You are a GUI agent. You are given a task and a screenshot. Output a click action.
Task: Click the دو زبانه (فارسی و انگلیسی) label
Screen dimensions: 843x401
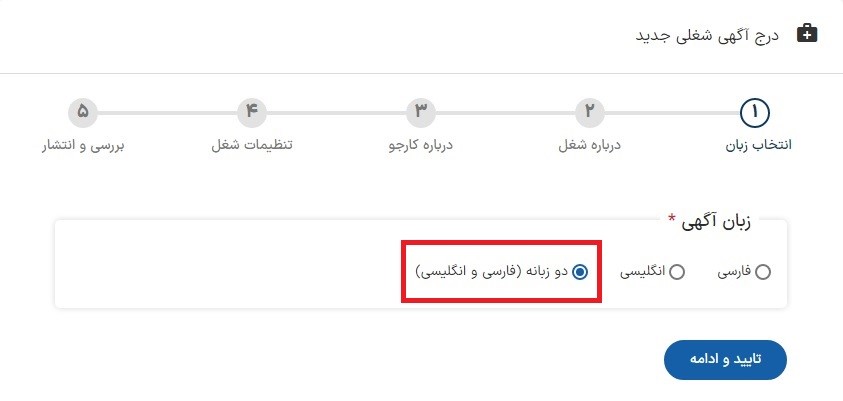pos(492,272)
